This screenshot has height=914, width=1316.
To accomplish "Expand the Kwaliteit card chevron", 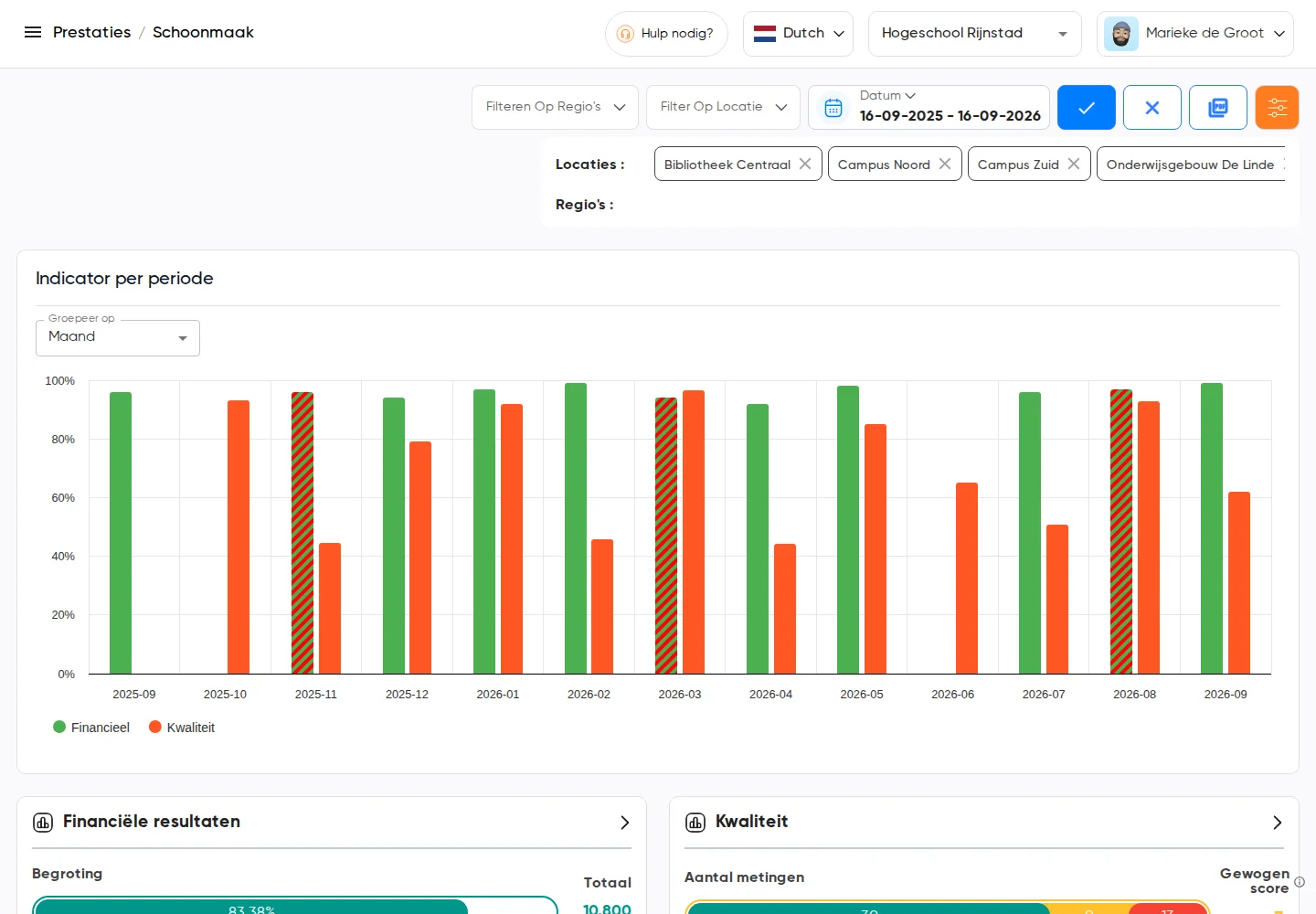I will point(1278,823).
